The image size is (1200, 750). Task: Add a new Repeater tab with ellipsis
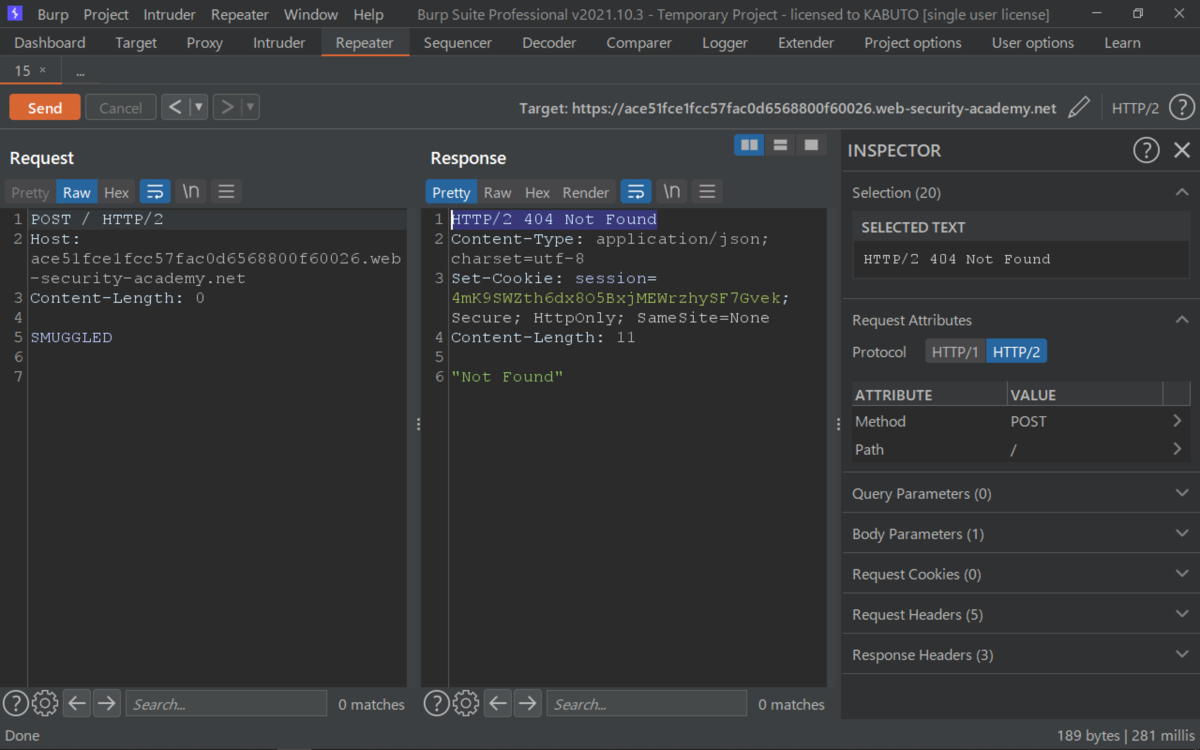[80, 71]
